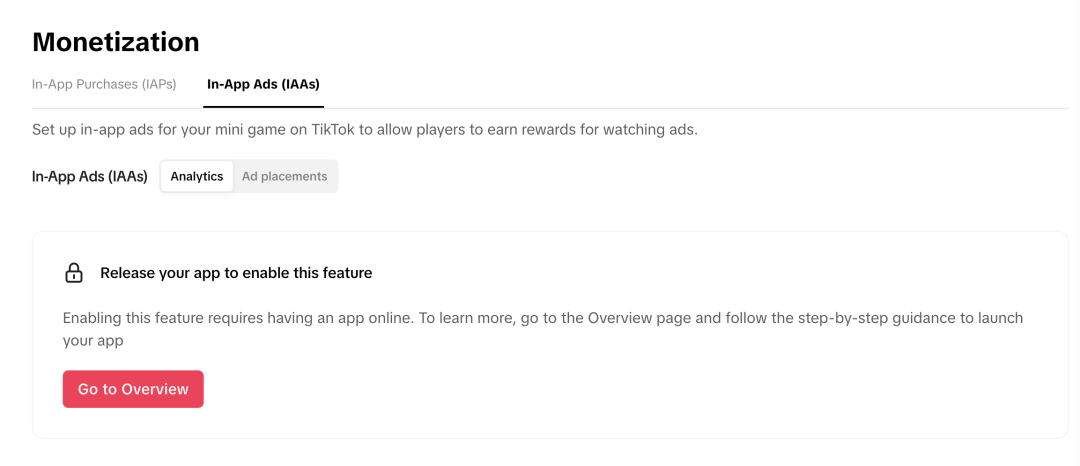
Task: Switch to Ad placements view
Action: coord(284,176)
